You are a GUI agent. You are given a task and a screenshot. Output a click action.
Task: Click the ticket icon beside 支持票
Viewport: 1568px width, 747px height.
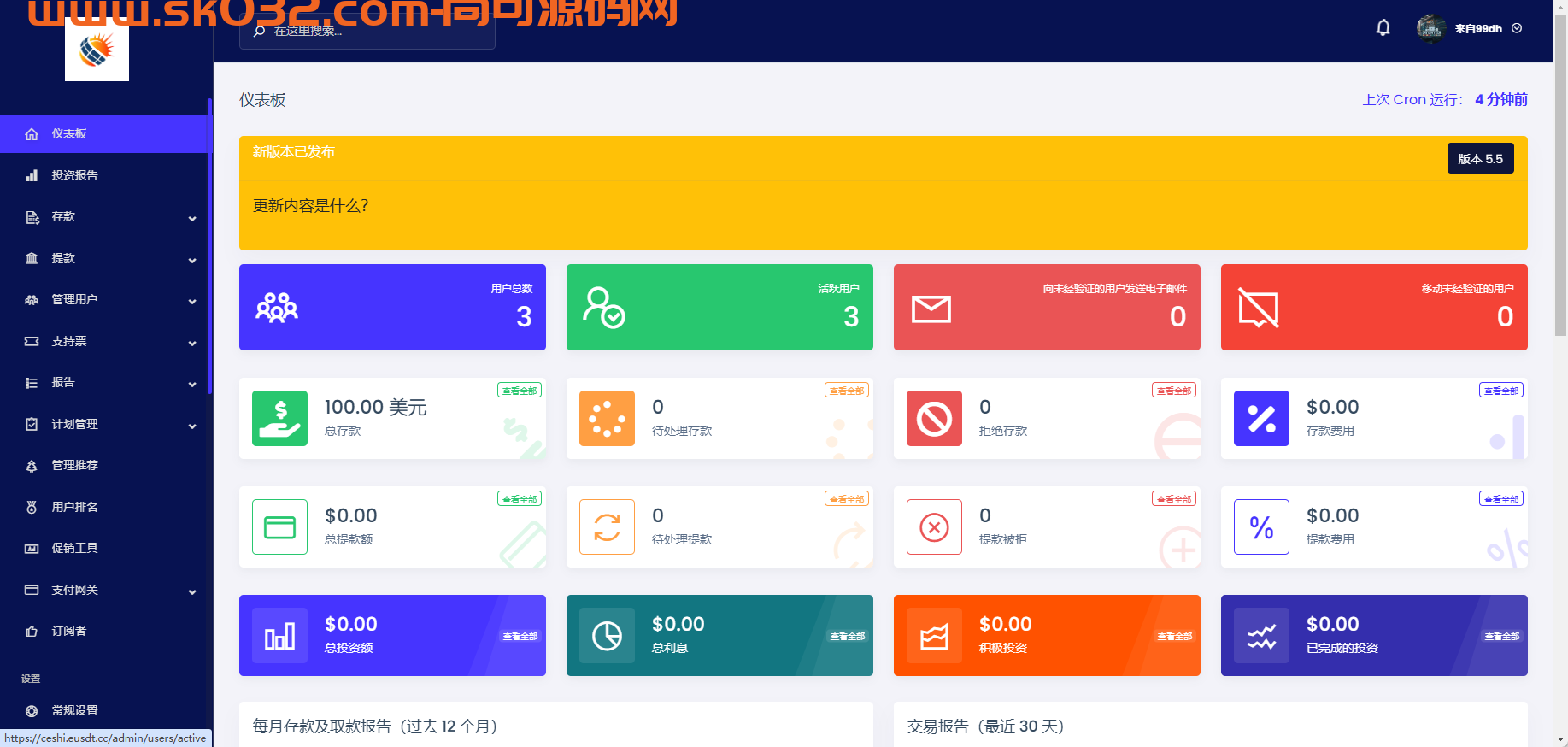[x=32, y=341]
